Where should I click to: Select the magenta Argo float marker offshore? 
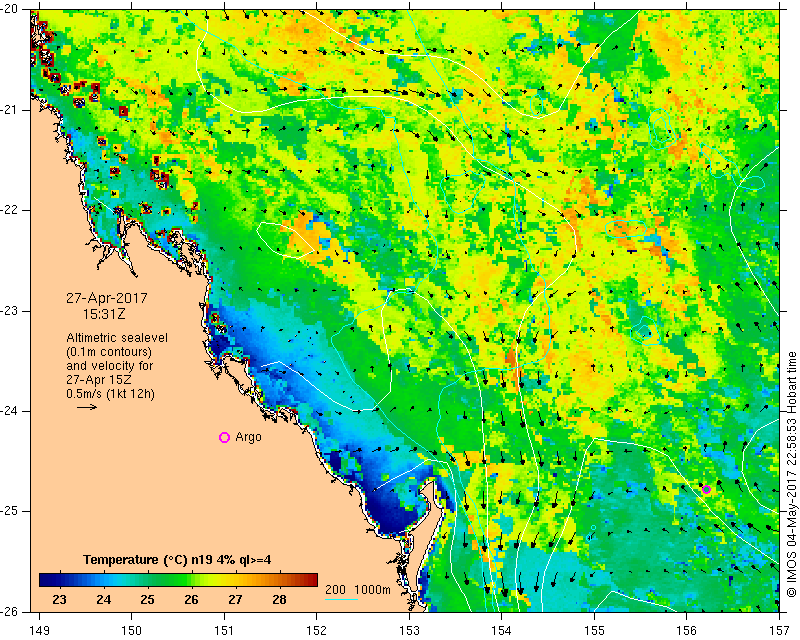click(706, 489)
